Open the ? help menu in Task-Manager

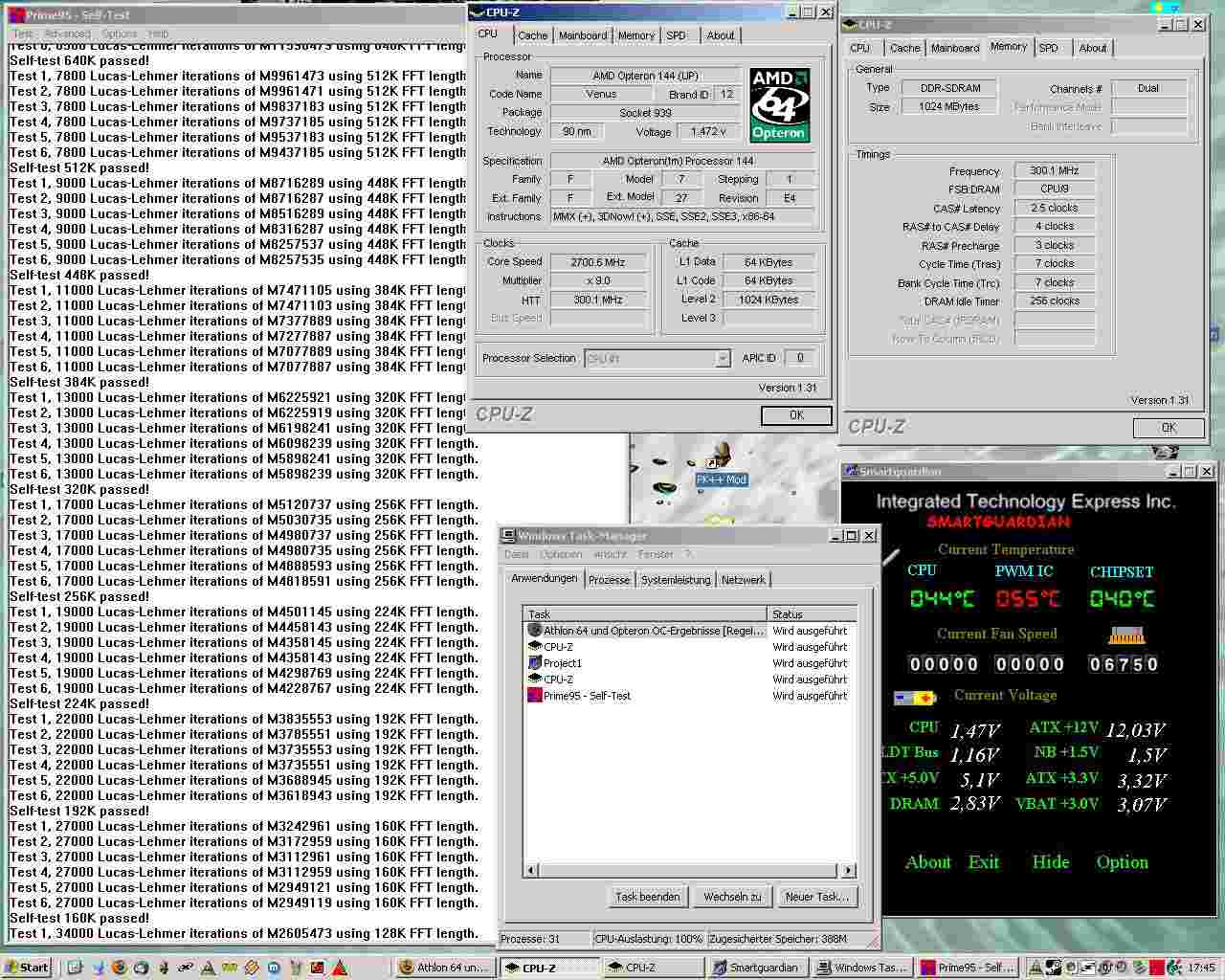688,554
